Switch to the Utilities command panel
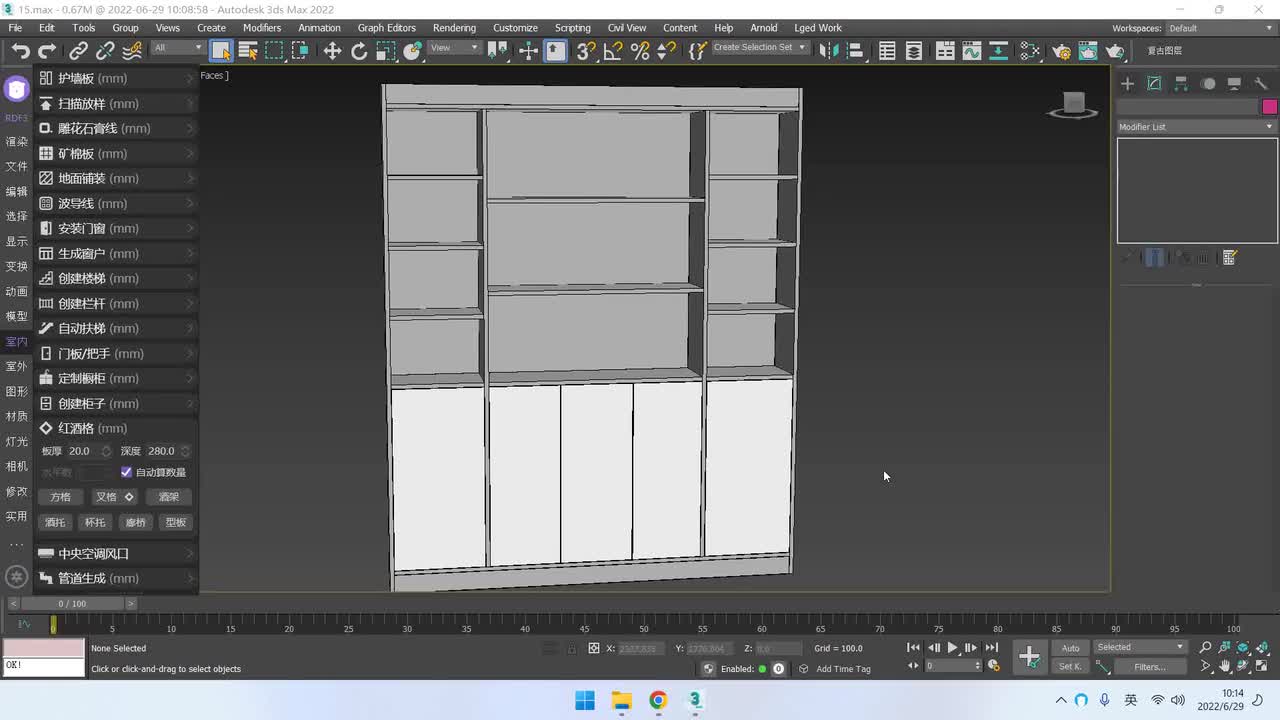Screen dimensions: 1280x720 pos(1261,84)
